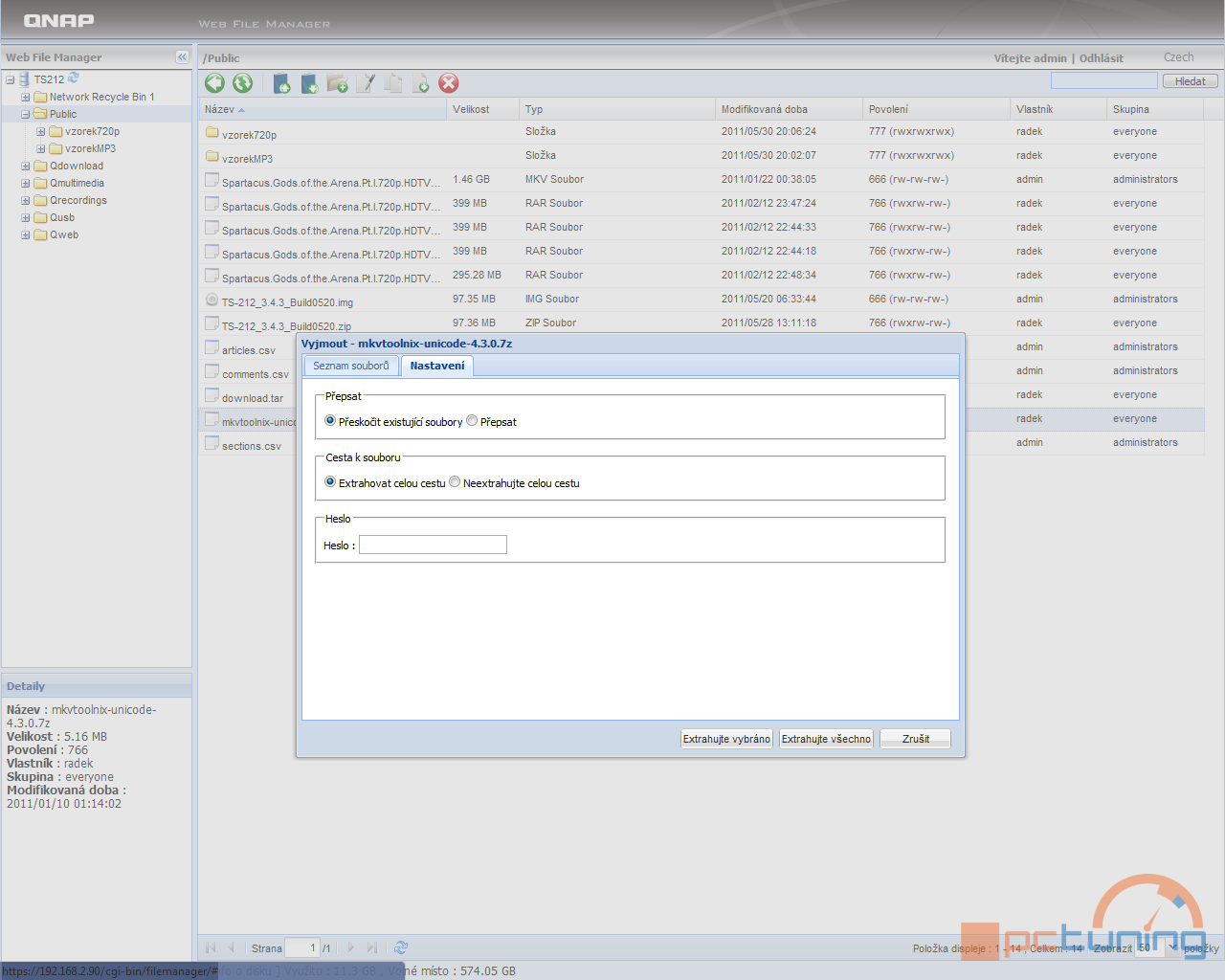Sort by the Vlastník column header
1225x980 pixels.
(x=1058, y=109)
